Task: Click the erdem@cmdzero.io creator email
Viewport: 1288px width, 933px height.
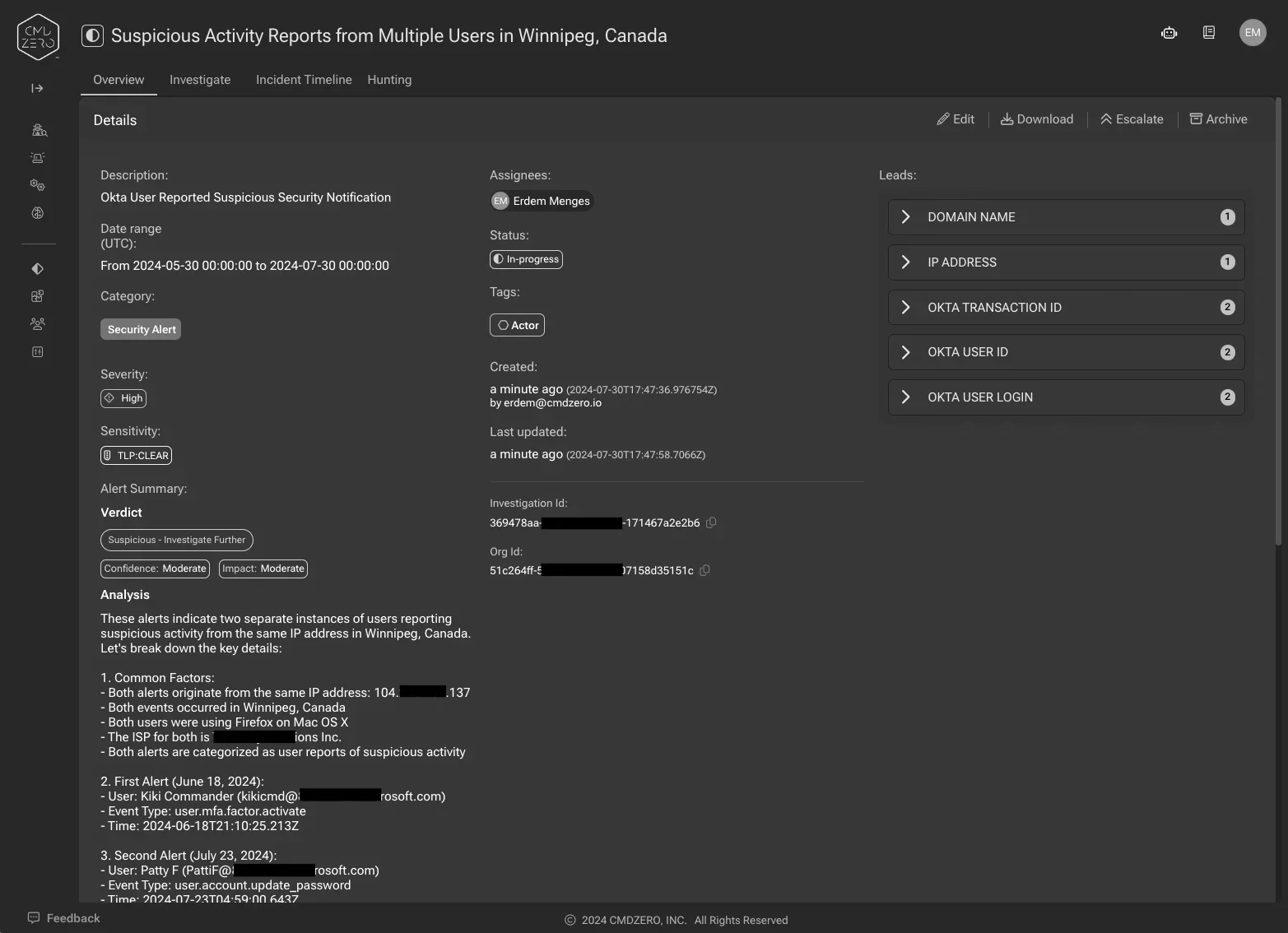Action: 552,403
